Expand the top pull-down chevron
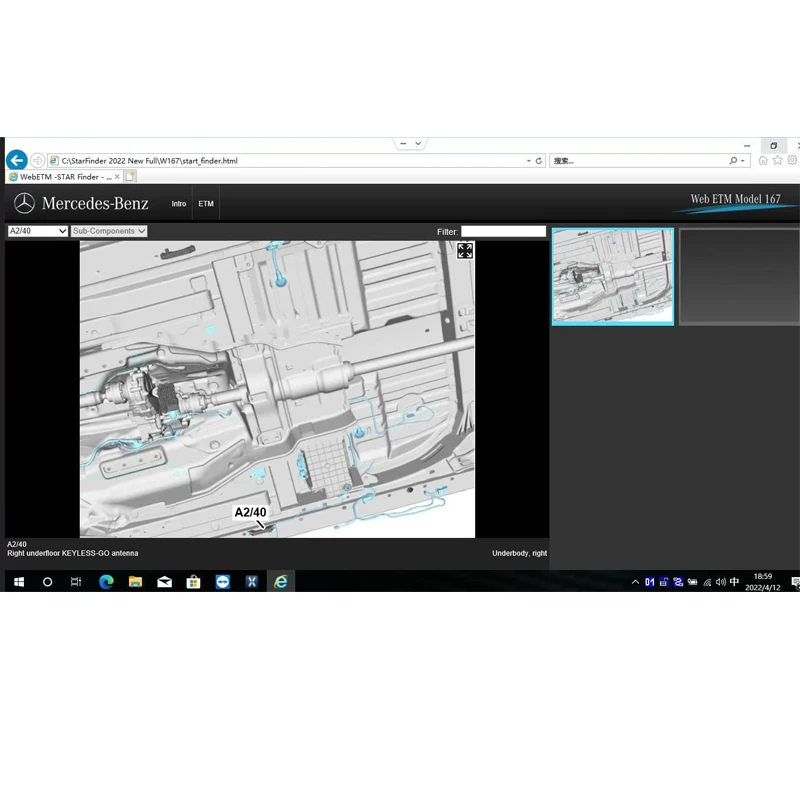Viewport: 800px width, 800px height. [418, 144]
